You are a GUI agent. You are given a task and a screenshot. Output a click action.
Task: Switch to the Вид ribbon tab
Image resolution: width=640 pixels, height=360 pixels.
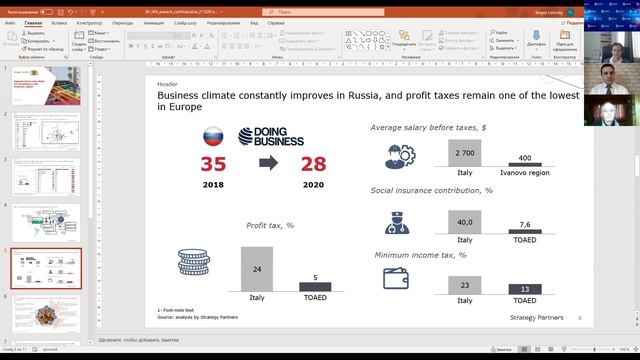pos(254,23)
